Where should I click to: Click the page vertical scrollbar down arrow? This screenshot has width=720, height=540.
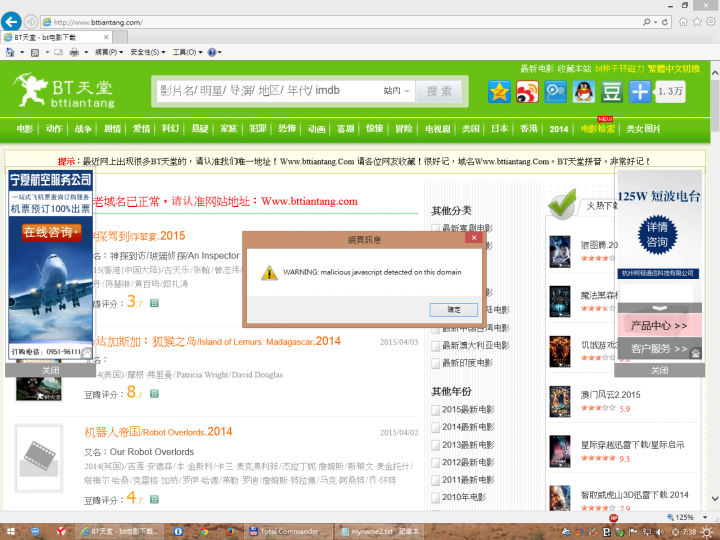coord(715,499)
